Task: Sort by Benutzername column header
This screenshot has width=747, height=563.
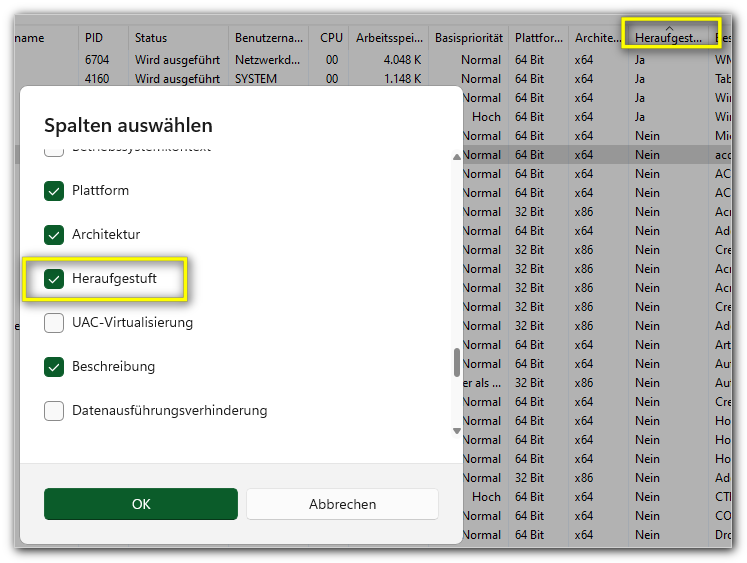Action: click(x=268, y=38)
